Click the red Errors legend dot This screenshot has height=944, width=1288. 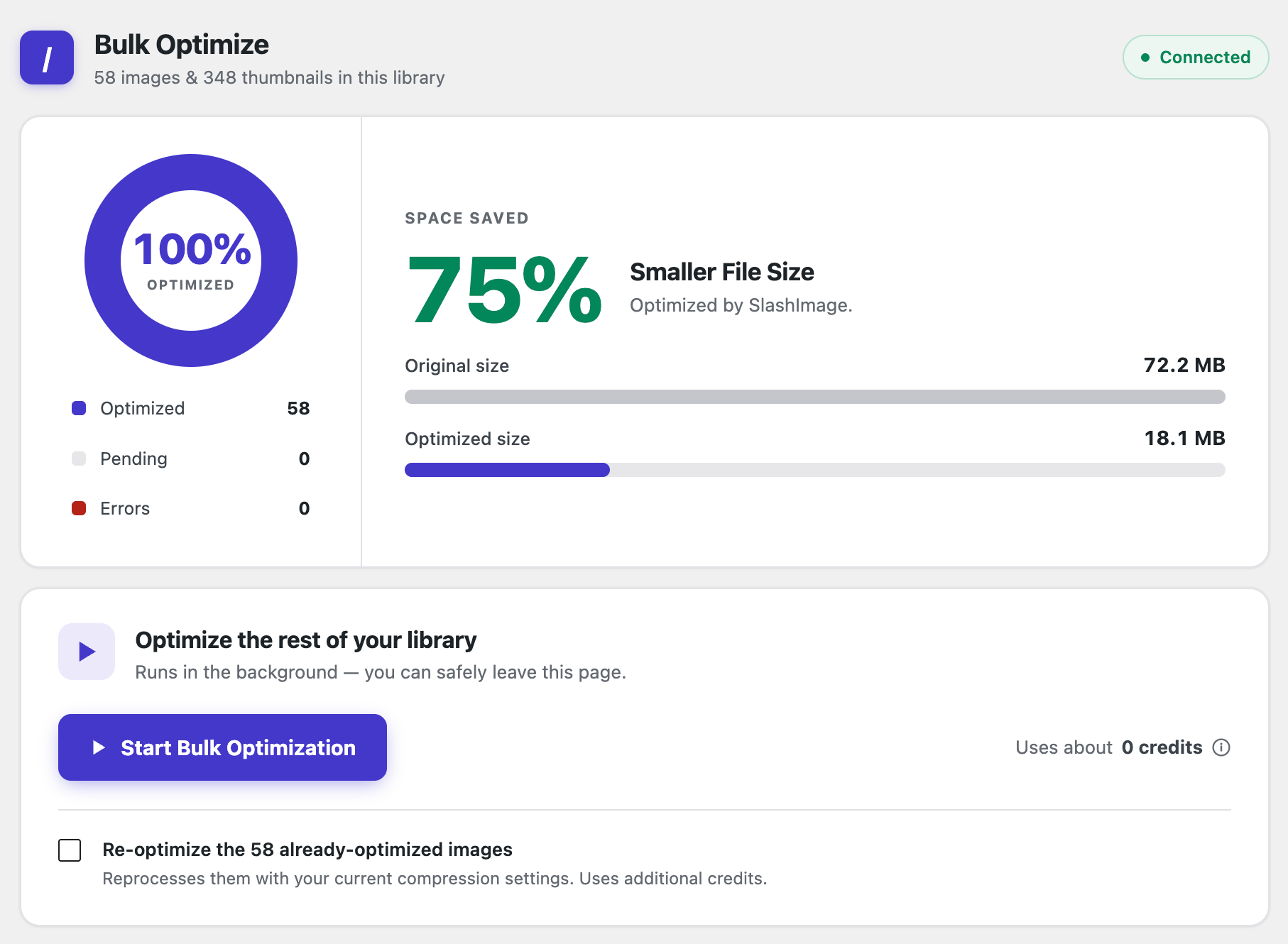(x=79, y=508)
